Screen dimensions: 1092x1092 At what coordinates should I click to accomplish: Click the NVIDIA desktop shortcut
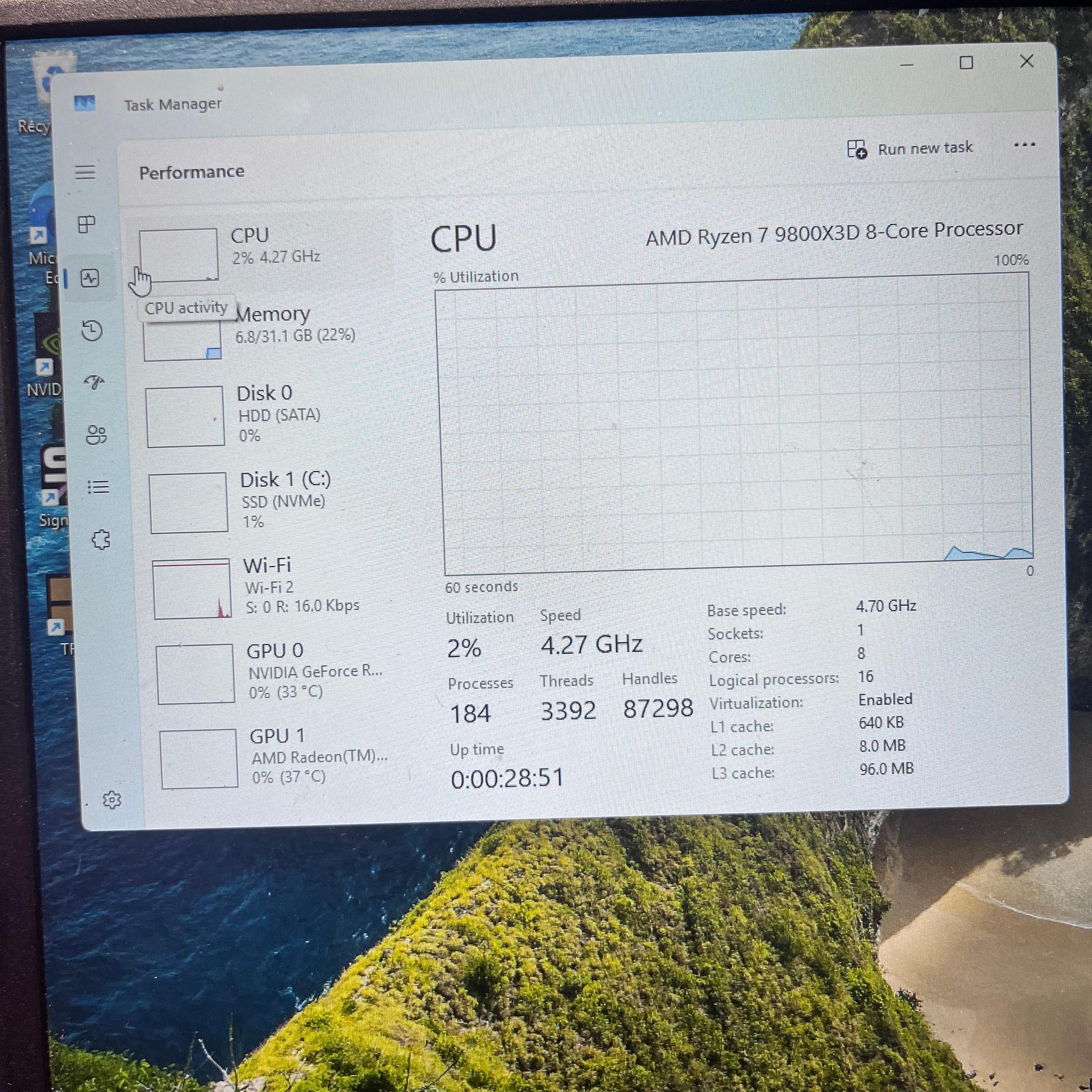(x=46, y=356)
